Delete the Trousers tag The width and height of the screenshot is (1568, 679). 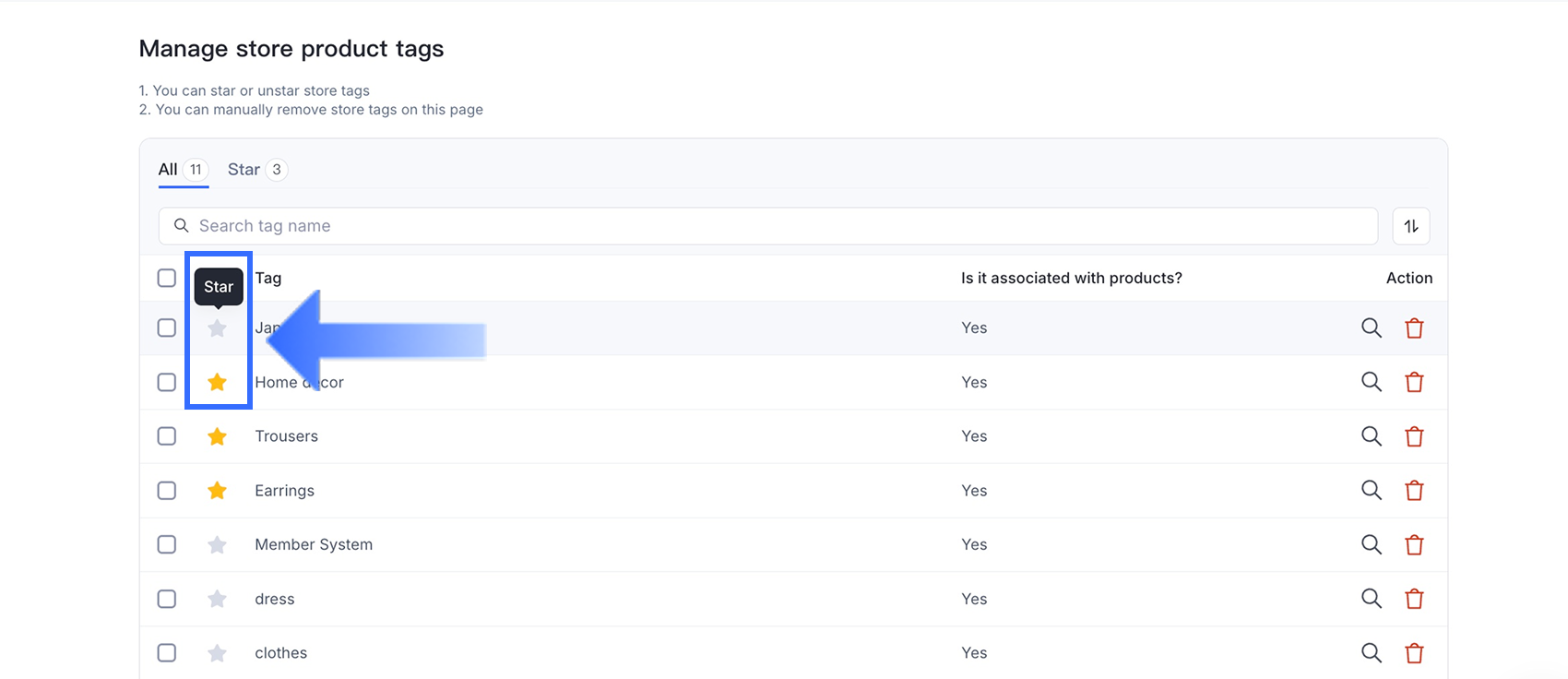pyautogui.click(x=1414, y=436)
